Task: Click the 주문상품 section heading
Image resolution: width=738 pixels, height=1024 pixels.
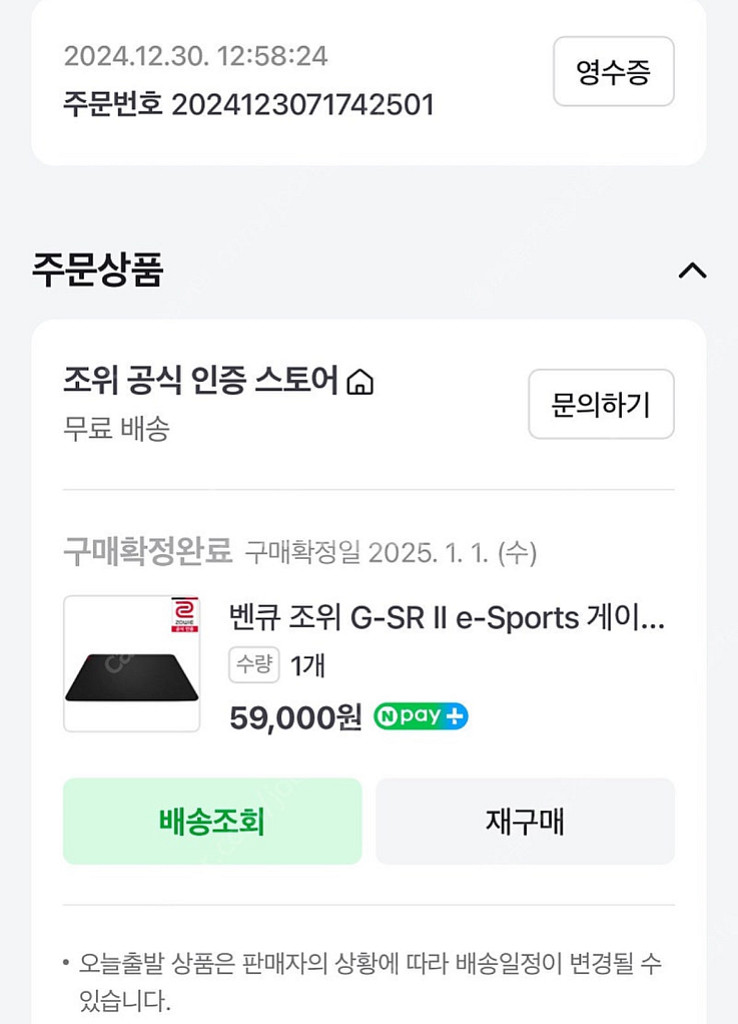Action: [x=97, y=270]
